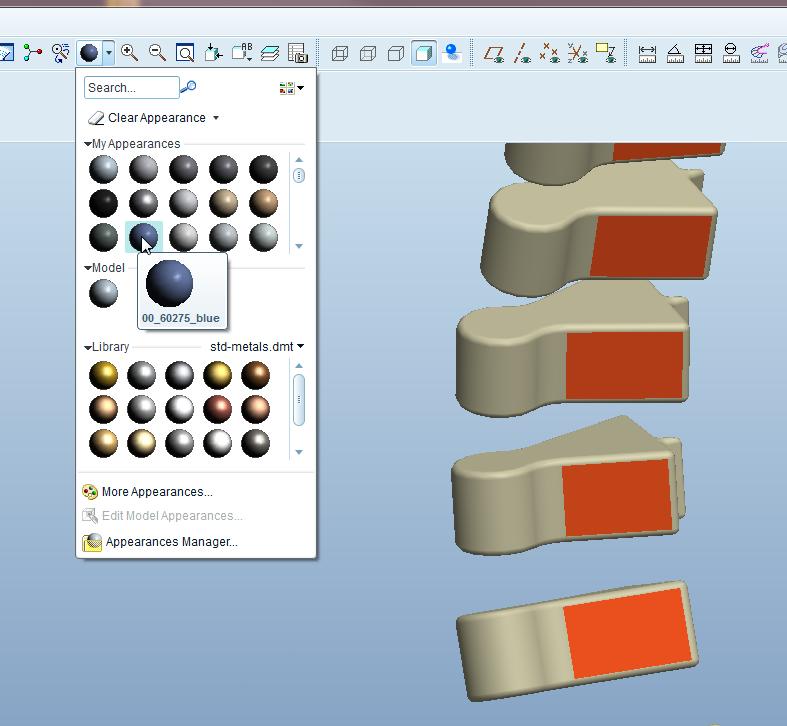Collapse the My Appearances section
Image resolution: width=787 pixels, height=726 pixels.
coord(88,144)
